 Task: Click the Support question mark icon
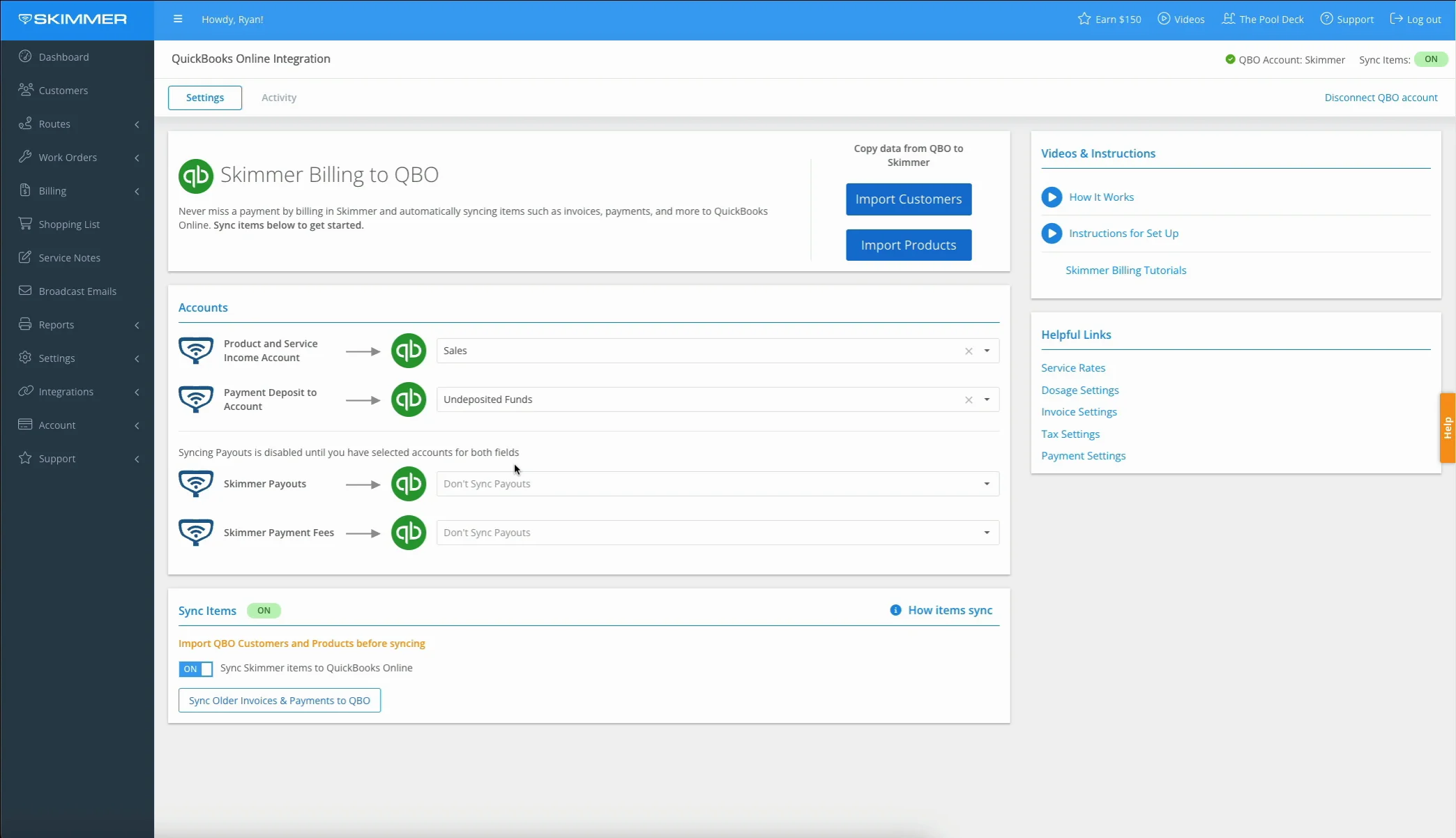tap(1326, 19)
